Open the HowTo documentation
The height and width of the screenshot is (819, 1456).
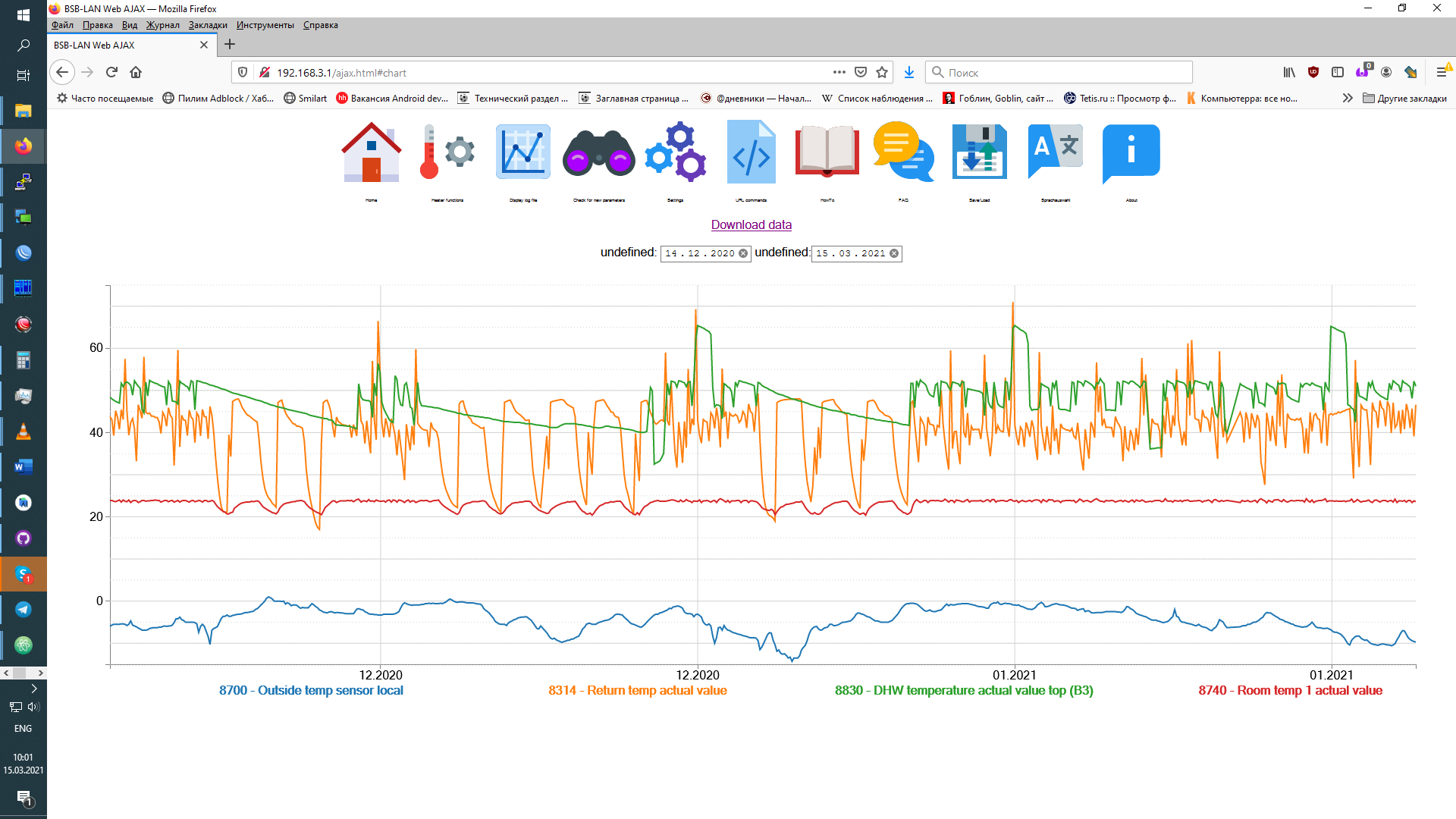point(827,152)
